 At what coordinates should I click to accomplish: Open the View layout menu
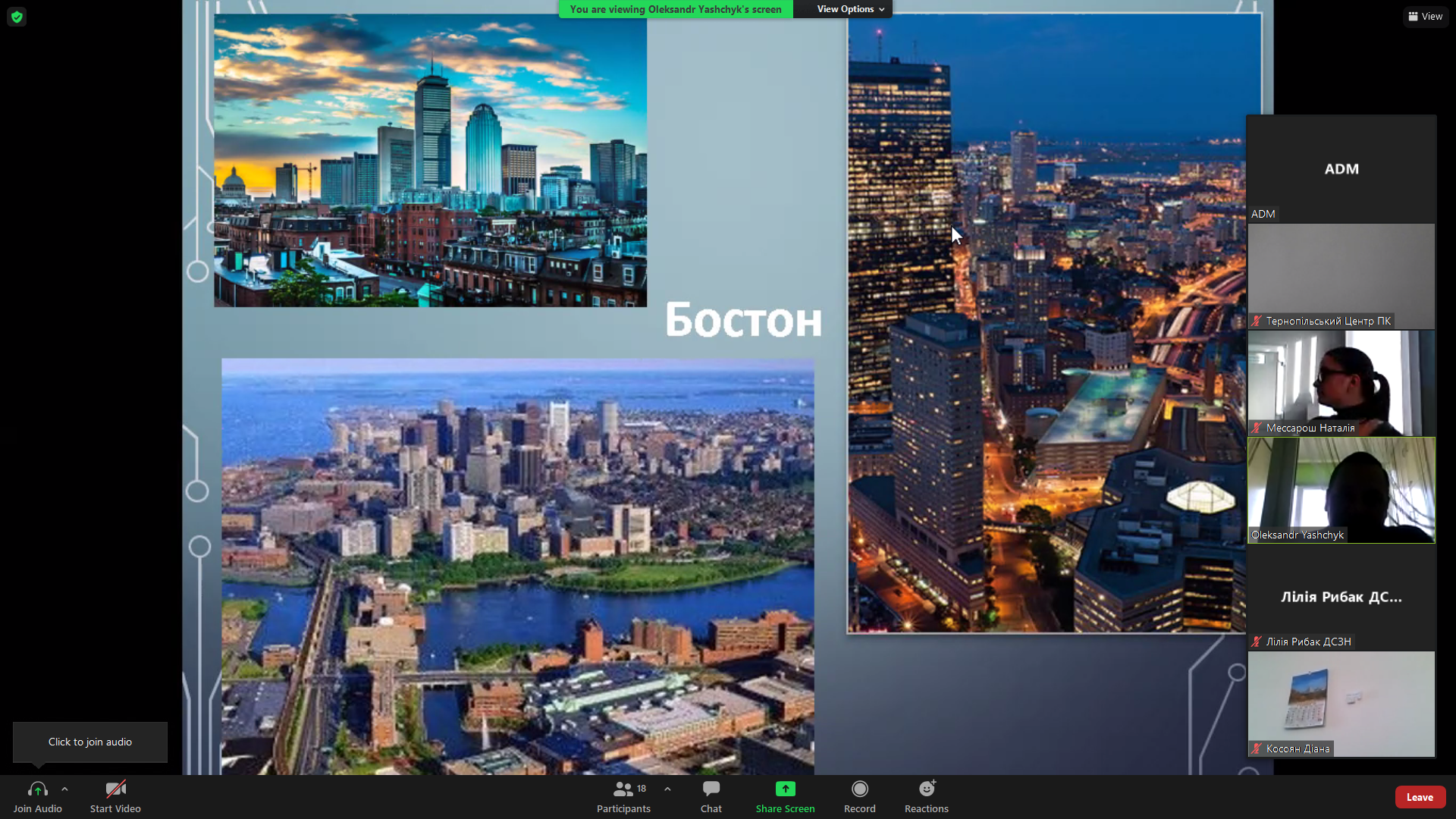[x=1426, y=16]
